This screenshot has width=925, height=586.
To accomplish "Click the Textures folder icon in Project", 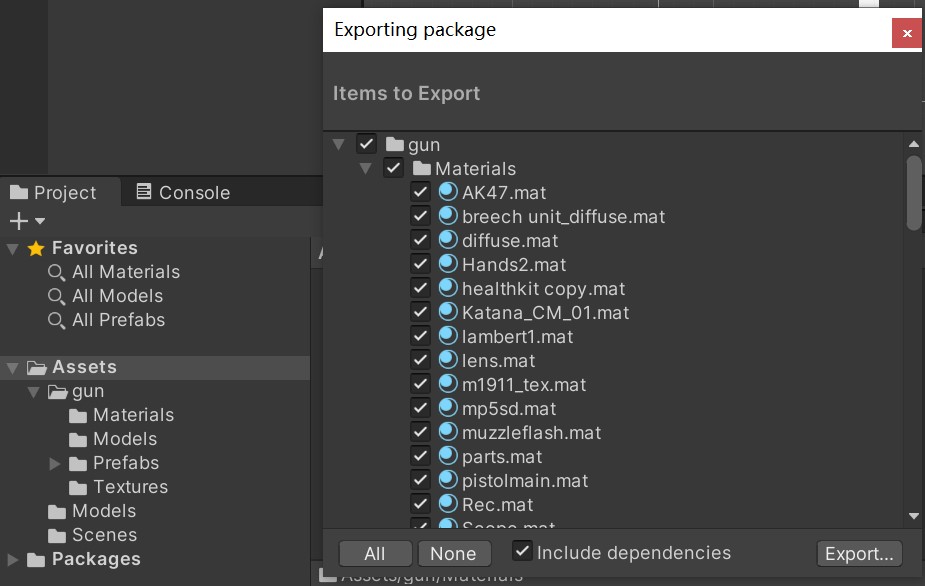I will [x=79, y=487].
